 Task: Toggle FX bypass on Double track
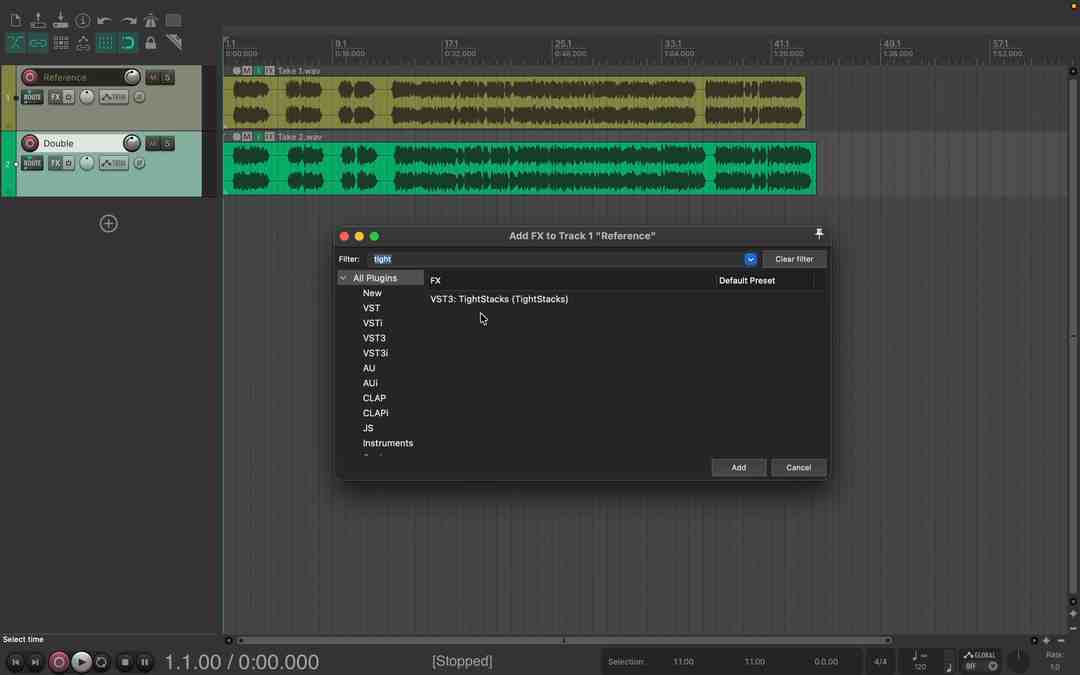point(69,163)
